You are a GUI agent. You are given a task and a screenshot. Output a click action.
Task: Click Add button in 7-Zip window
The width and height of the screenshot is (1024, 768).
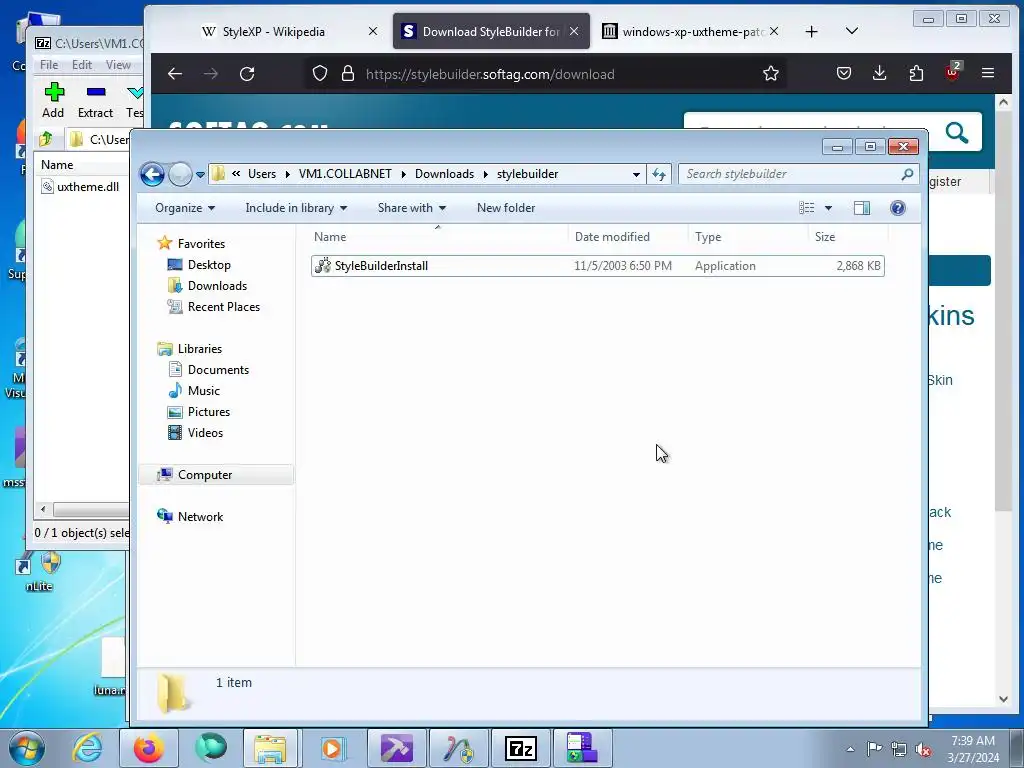(x=54, y=101)
